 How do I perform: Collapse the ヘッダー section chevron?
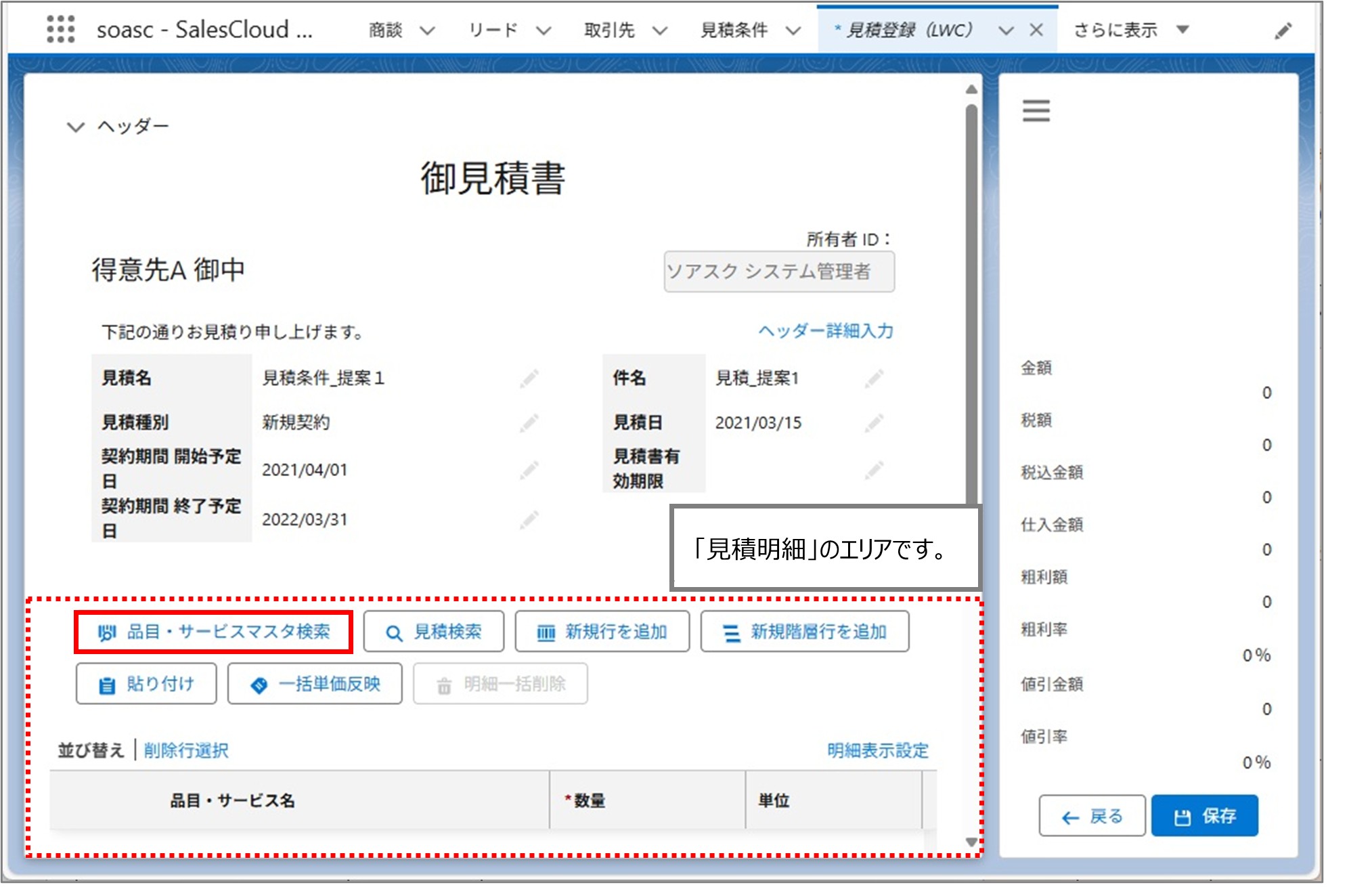74,125
